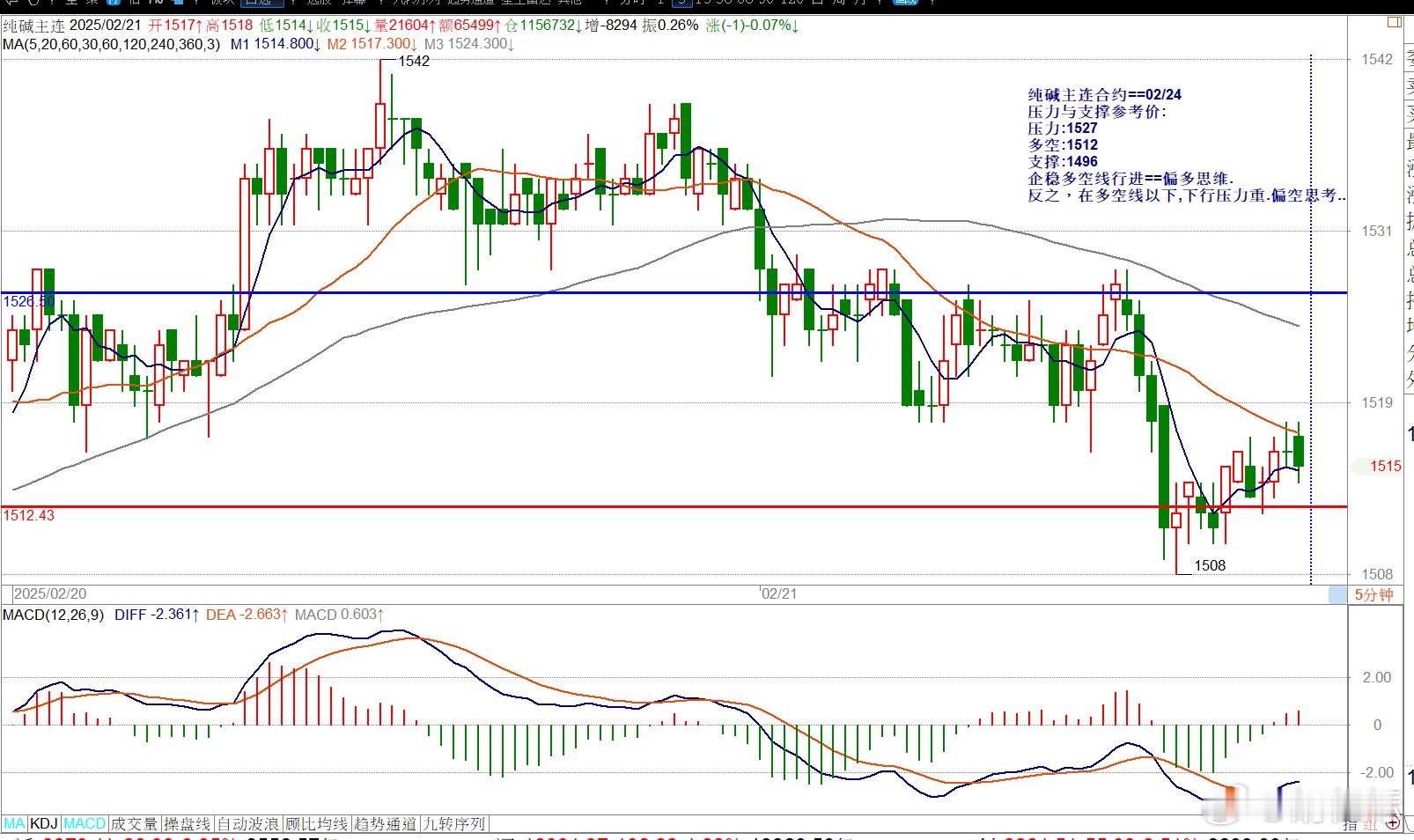
Task: Click the 1531 price axis label
Action: (x=1377, y=231)
